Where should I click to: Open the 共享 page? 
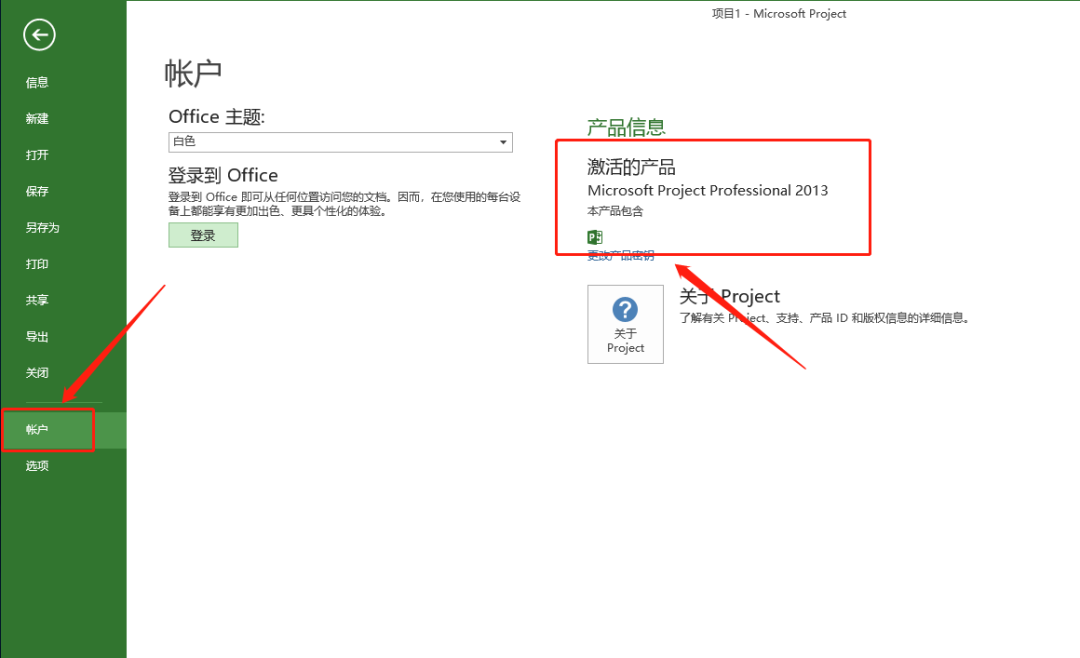pyautogui.click(x=37, y=300)
